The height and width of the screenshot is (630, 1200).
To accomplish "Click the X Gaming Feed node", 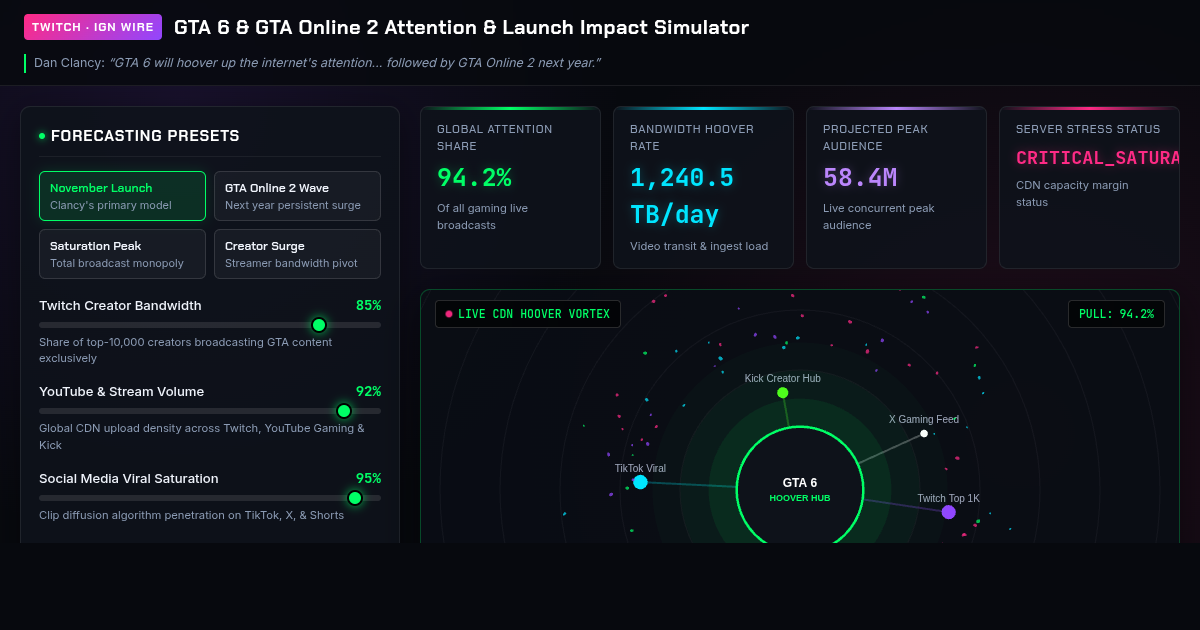I will tap(924, 434).
